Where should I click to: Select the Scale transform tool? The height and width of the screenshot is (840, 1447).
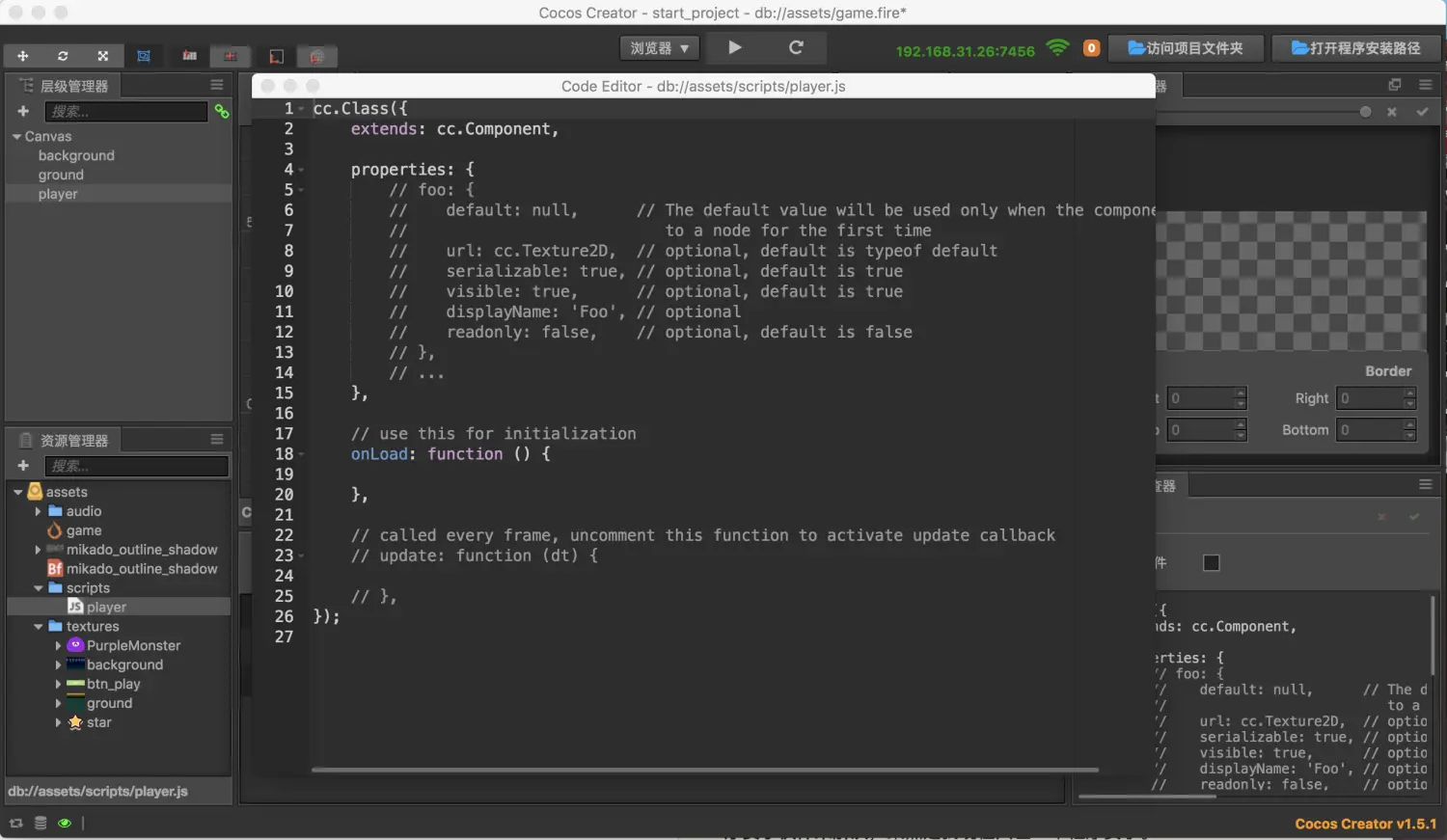pyautogui.click(x=103, y=56)
